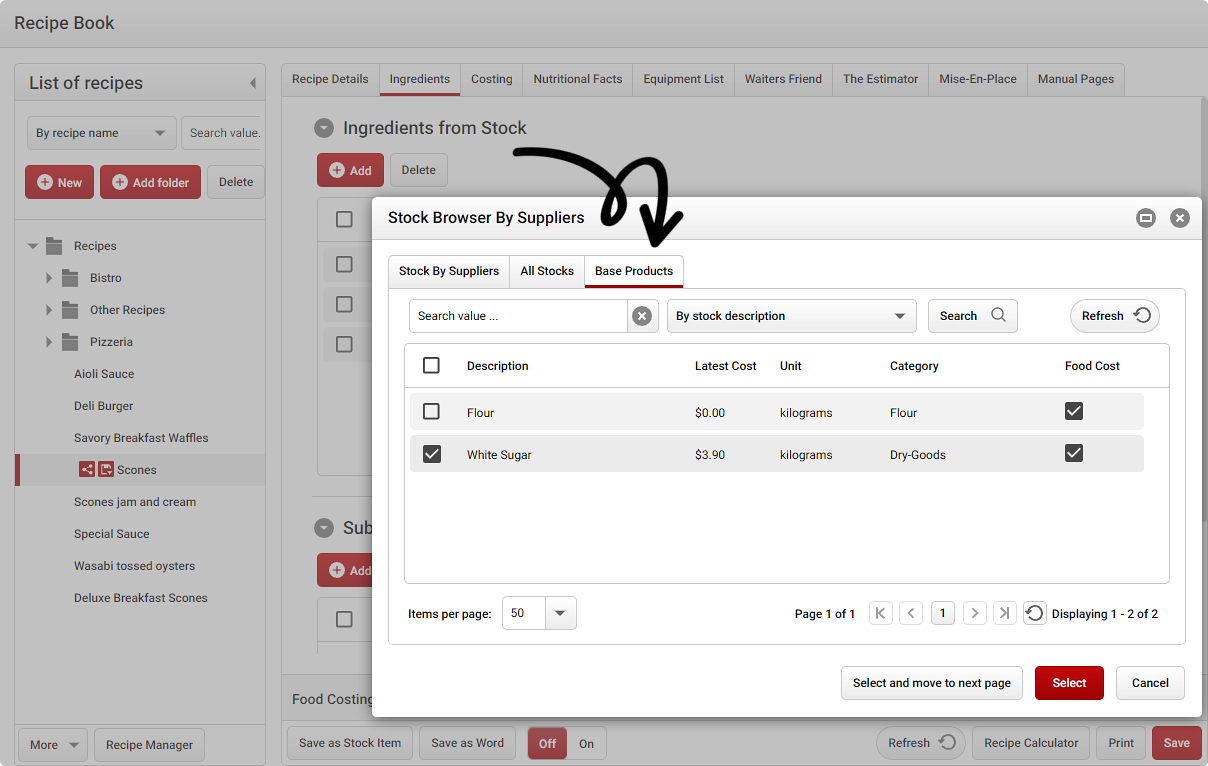
Task: Click the Recipe Calculator button
Action: coord(1031,743)
